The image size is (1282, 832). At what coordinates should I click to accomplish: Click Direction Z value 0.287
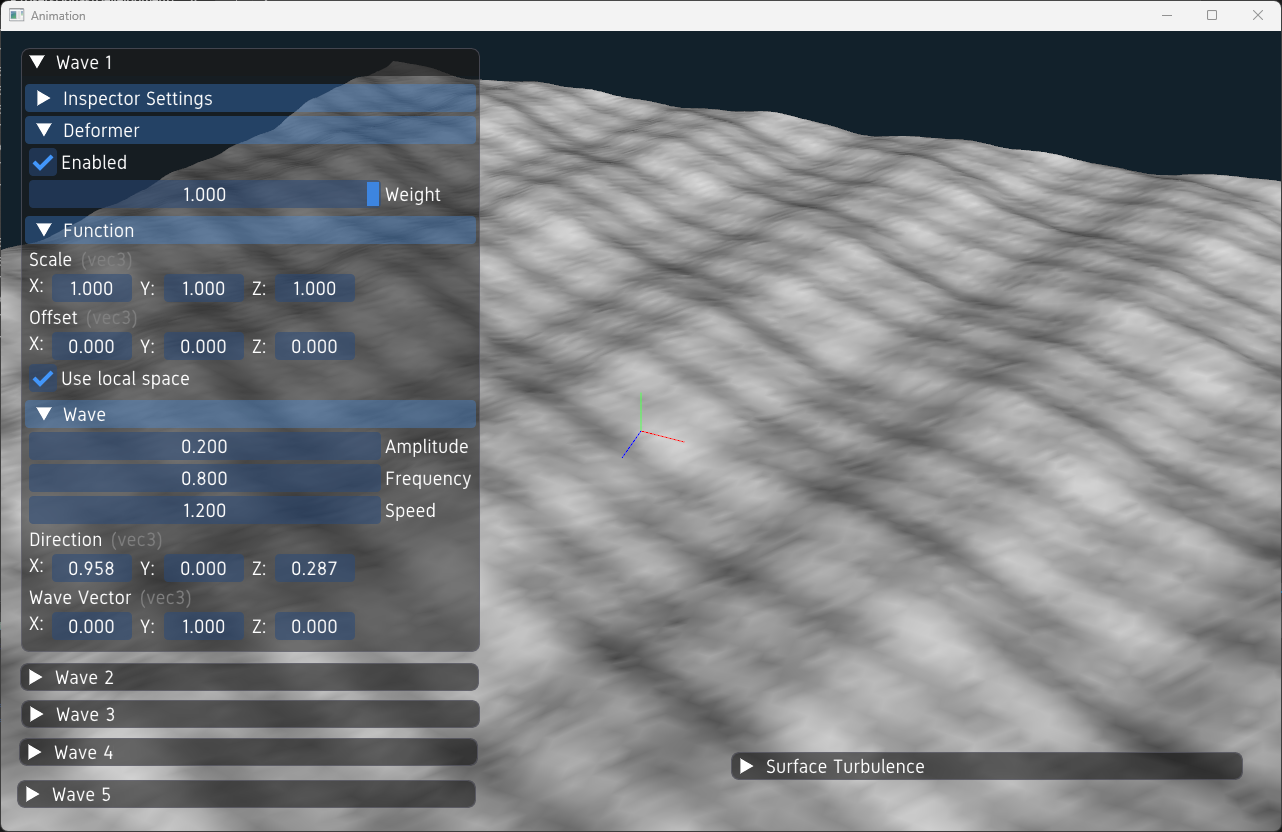pyautogui.click(x=315, y=568)
